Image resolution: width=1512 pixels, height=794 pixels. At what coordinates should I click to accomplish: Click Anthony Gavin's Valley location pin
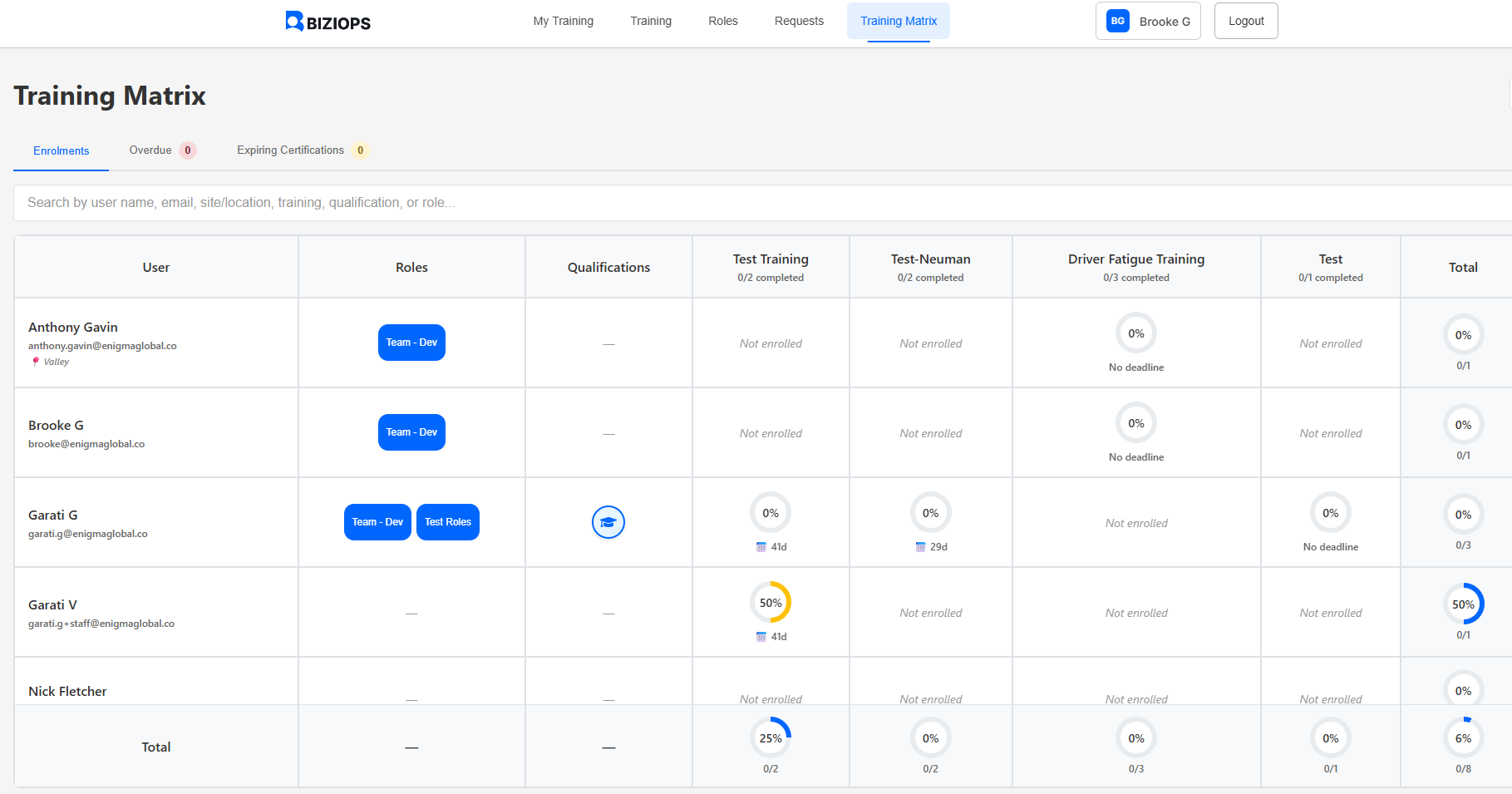point(35,362)
